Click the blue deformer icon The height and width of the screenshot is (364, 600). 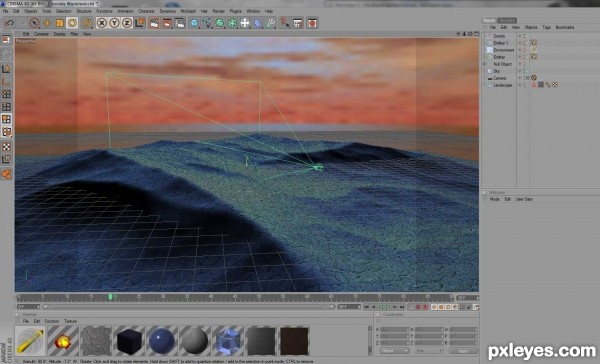click(x=258, y=23)
